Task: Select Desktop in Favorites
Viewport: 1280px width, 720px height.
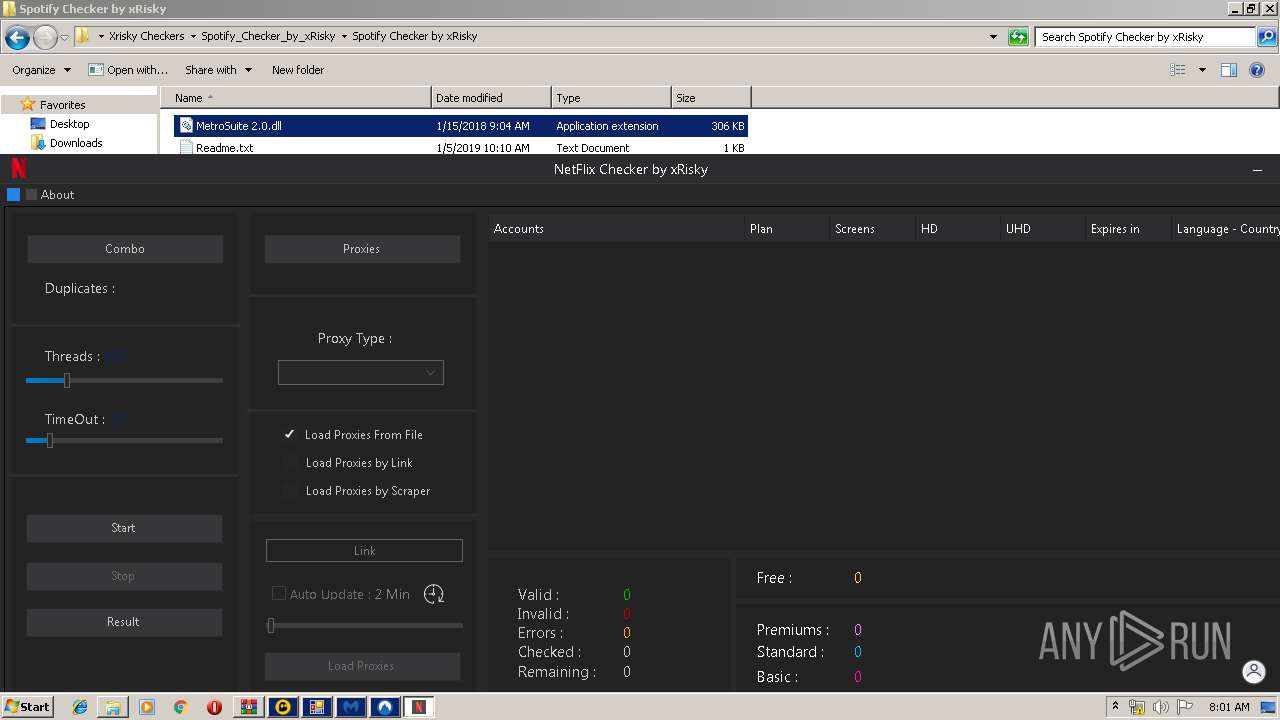Action: pyautogui.click(x=69, y=124)
